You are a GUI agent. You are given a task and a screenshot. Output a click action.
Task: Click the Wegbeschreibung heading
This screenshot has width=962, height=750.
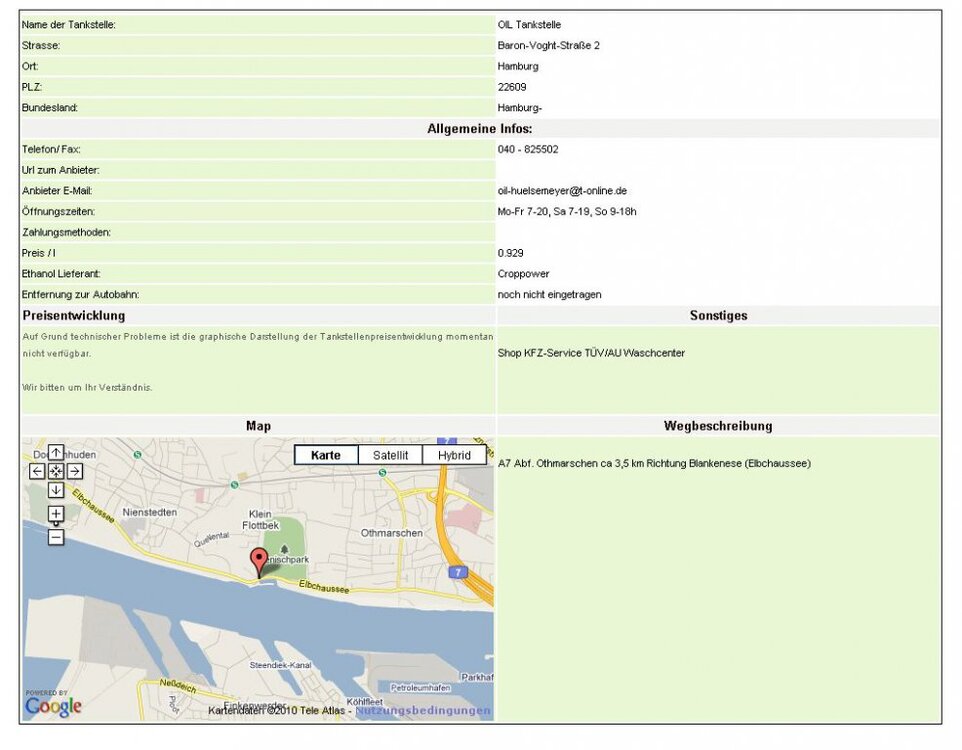[x=718, y=426]
